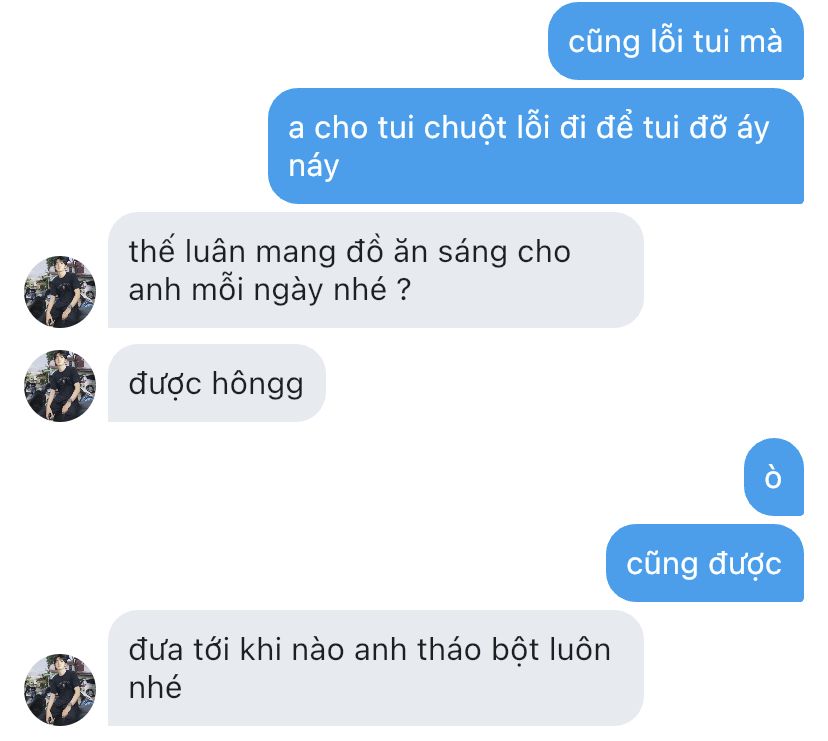Click the word 'được' in the blue 'cũng được' bubble
Screen dimensions: 828x741
coord(745,564)
